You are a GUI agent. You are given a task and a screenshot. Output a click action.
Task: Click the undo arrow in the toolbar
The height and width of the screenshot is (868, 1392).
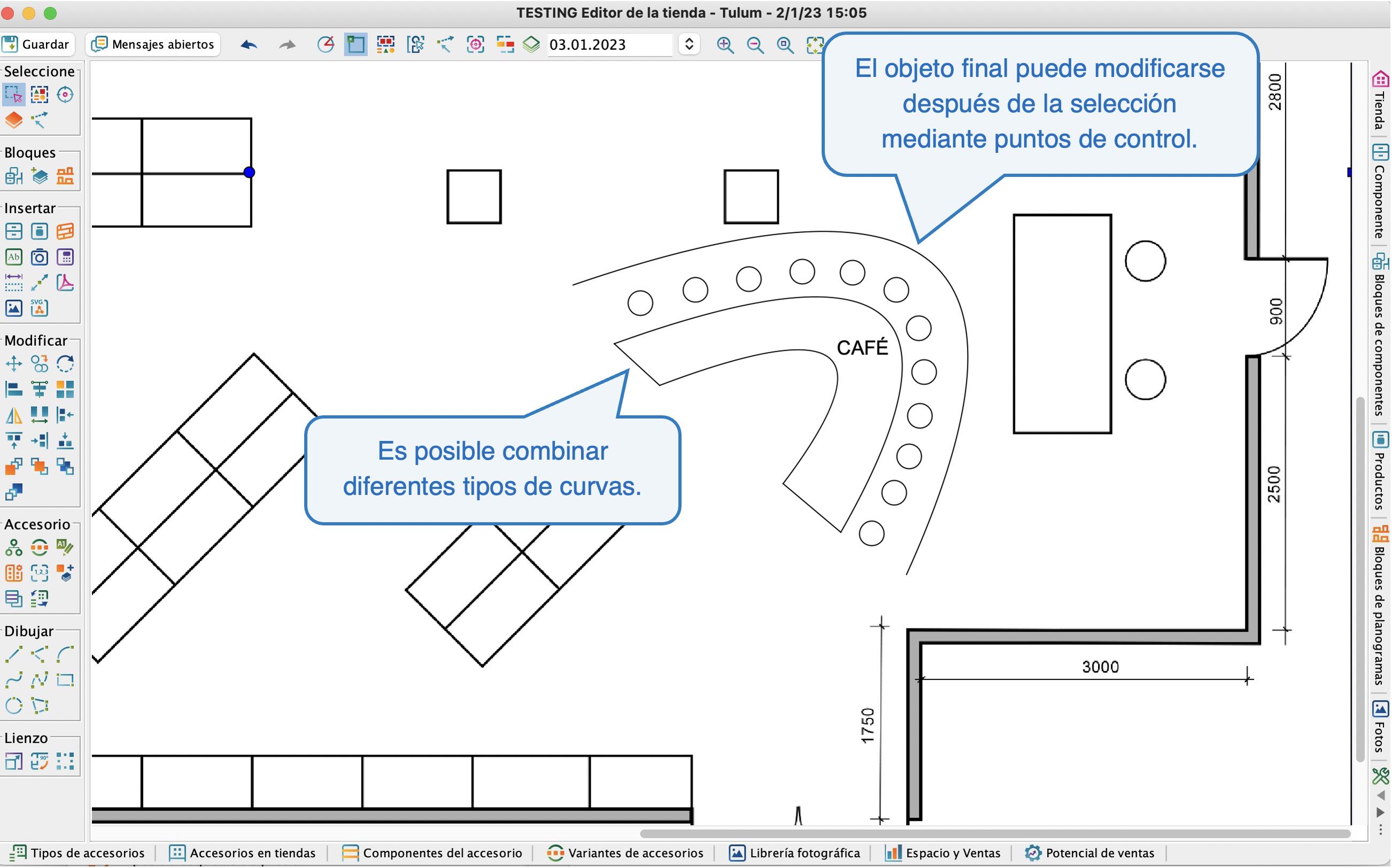pyautogui.click(x=249, y=45)
